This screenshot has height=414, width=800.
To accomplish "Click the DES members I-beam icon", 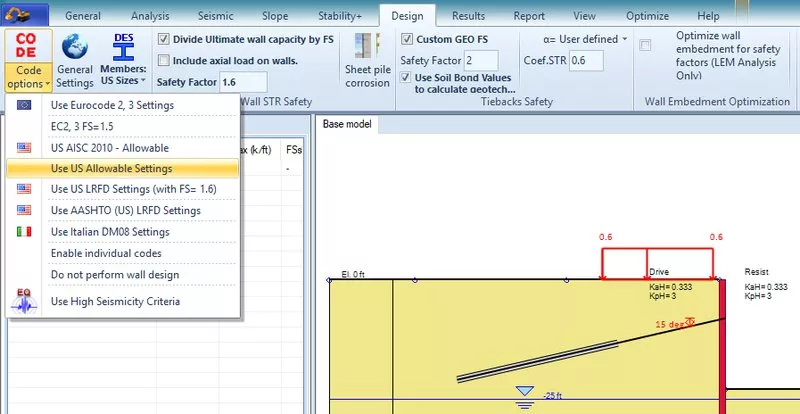I will [x=123, y=47].
